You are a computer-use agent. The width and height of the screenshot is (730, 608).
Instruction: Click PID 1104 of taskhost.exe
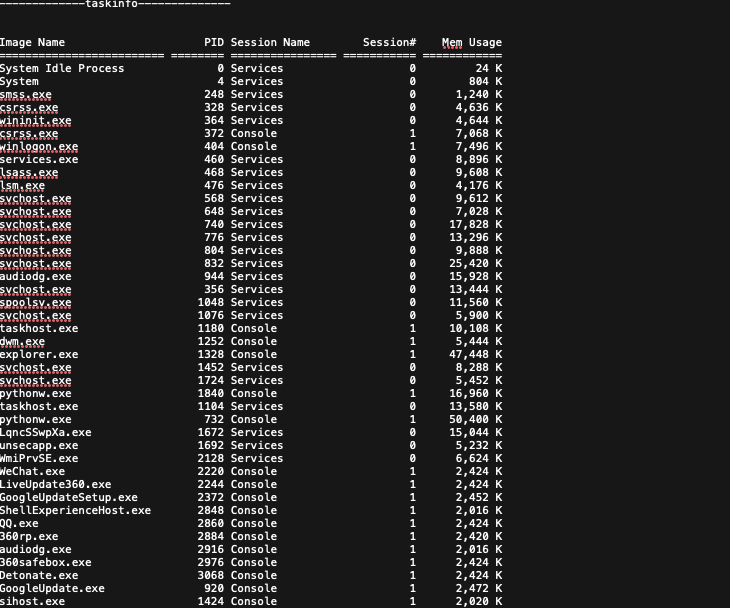211,406
